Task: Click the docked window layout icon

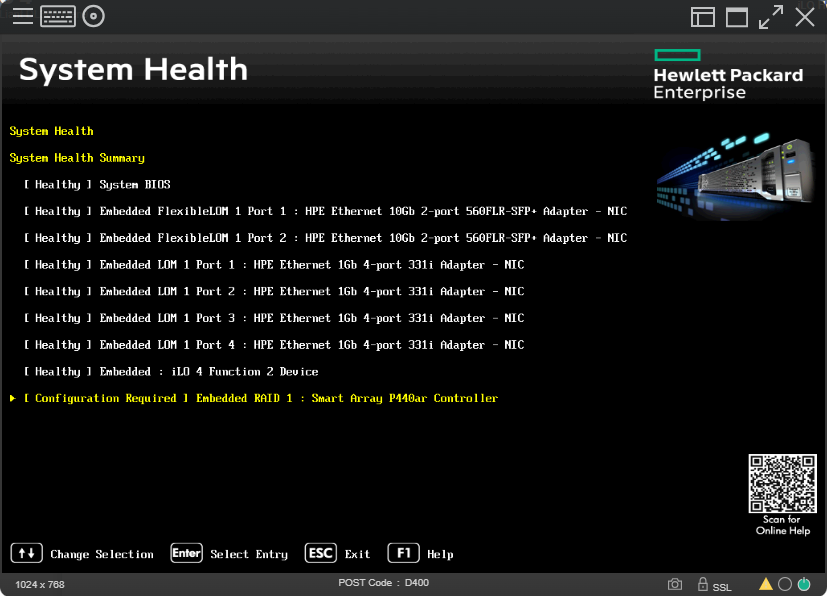Action: 703,17
